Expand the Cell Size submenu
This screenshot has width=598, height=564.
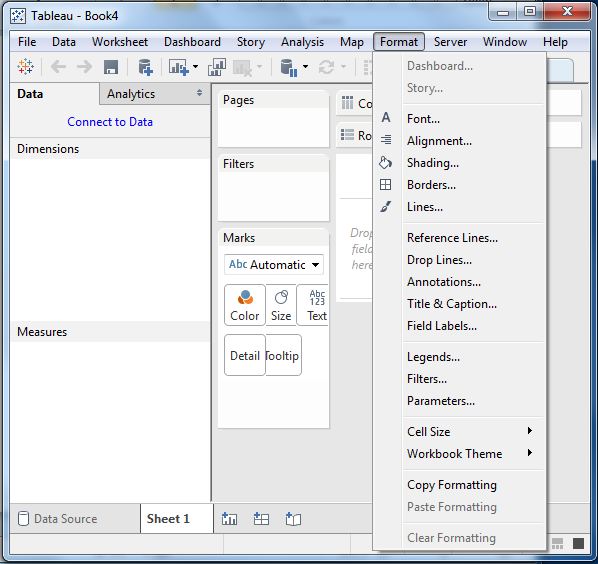(470, 432)
